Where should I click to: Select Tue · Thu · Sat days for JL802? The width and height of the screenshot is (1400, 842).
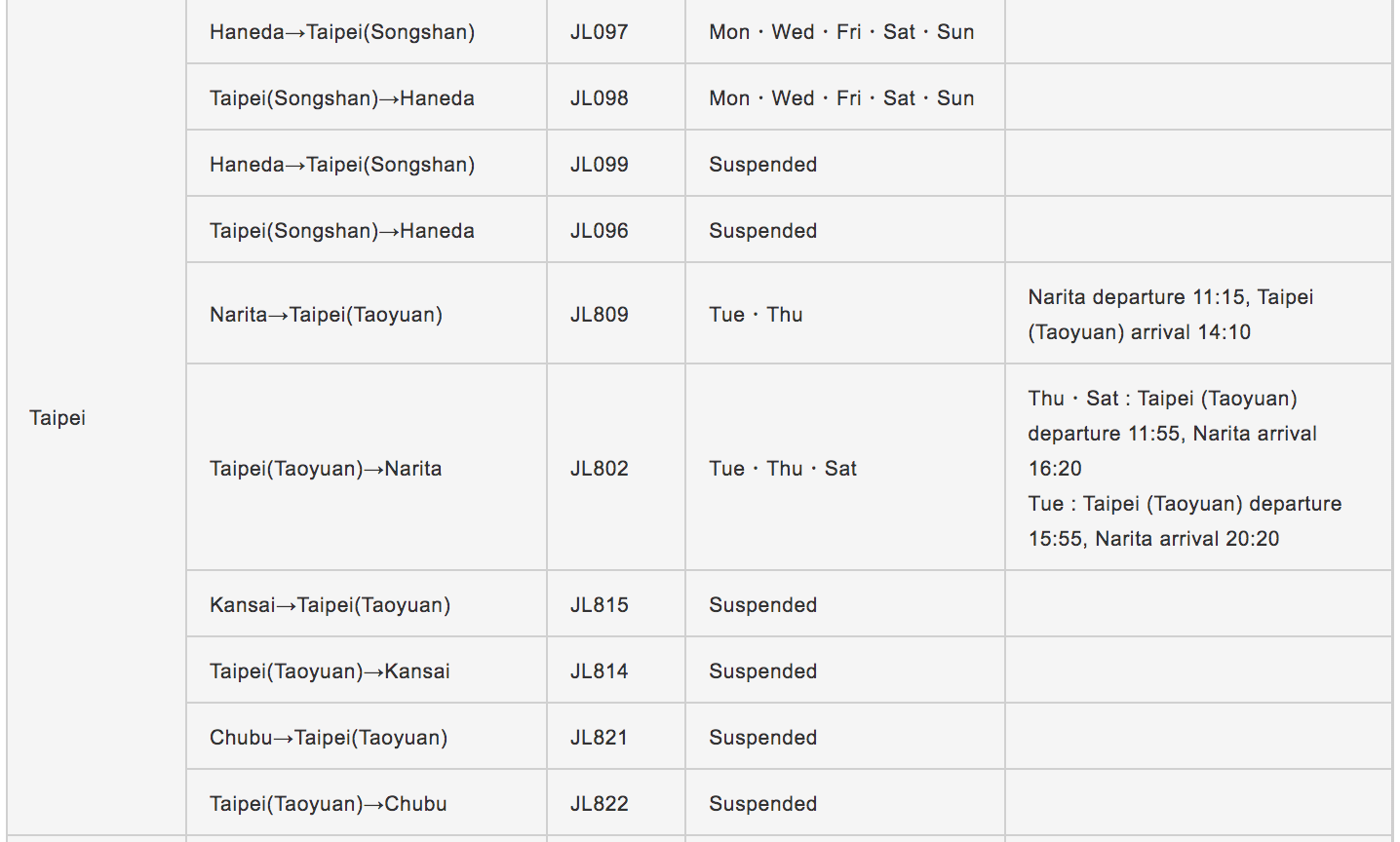[783, 469]
